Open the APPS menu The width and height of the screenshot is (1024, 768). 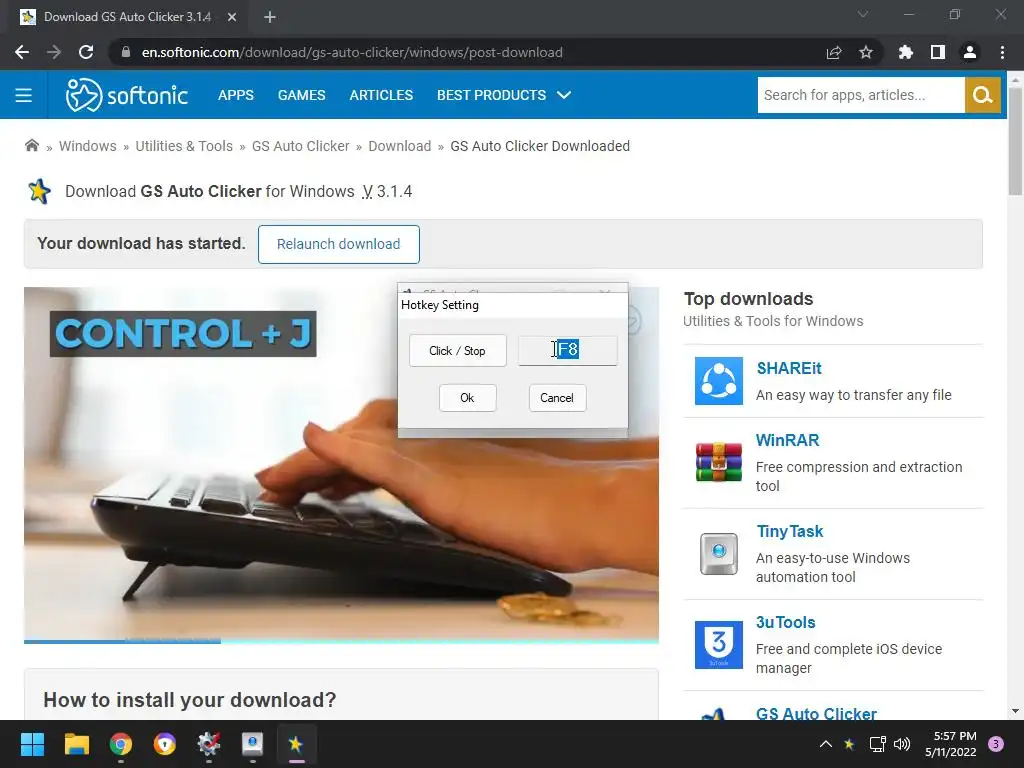(236, 95)
